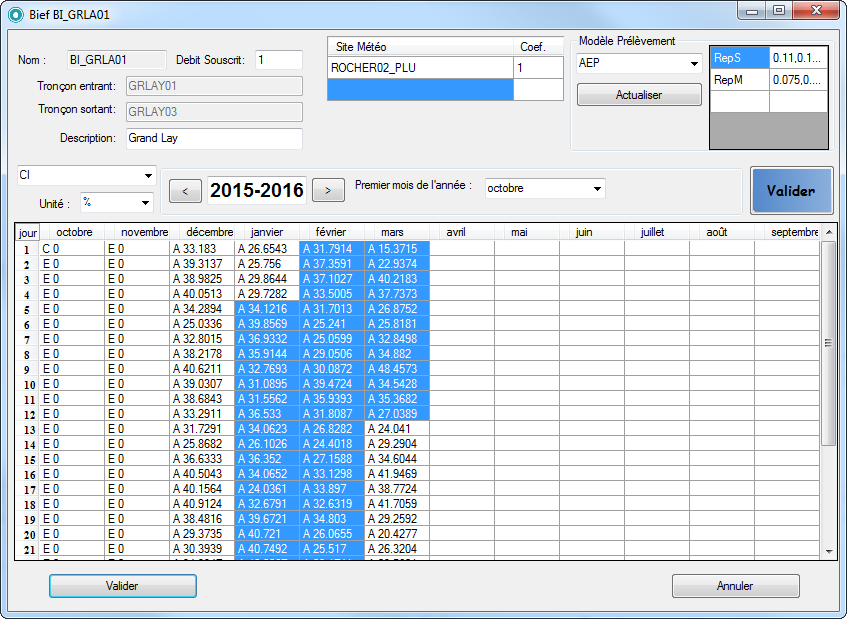This screenshot has height=619, width=847.
Task: Select the RepS parameter cell
Action: (x=740, y=58)
